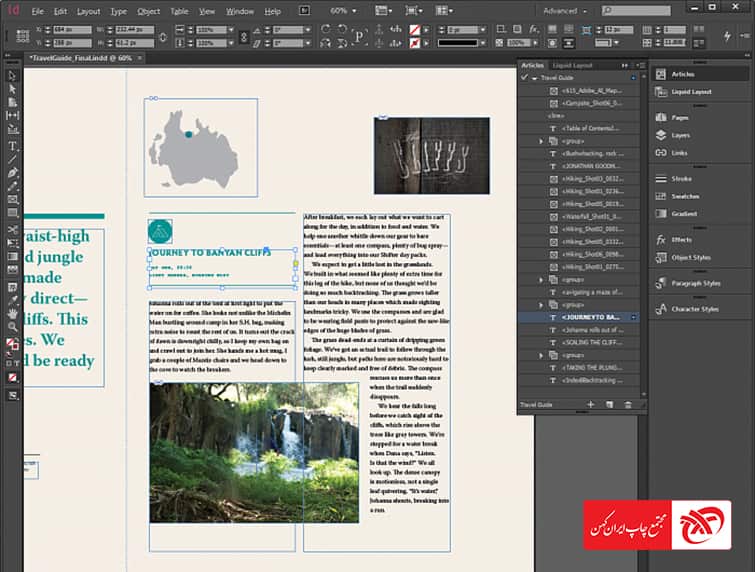
Task: Toggle constrain proportions for scaling percentages
Action: [244, 37]
